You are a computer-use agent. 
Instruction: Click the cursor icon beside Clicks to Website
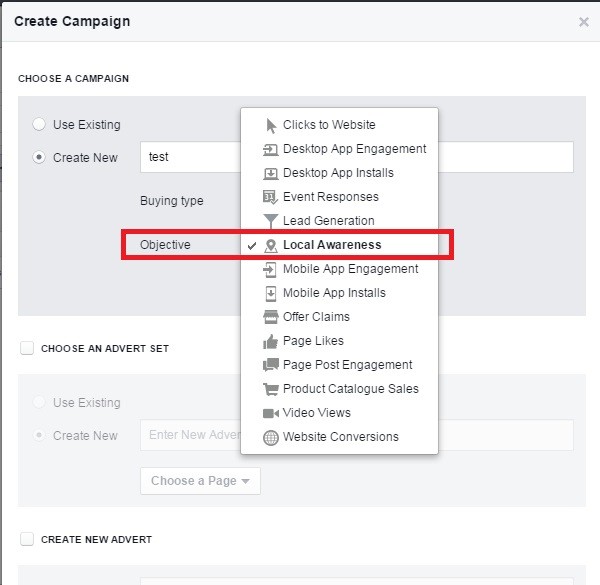click(x=271, y=125)
